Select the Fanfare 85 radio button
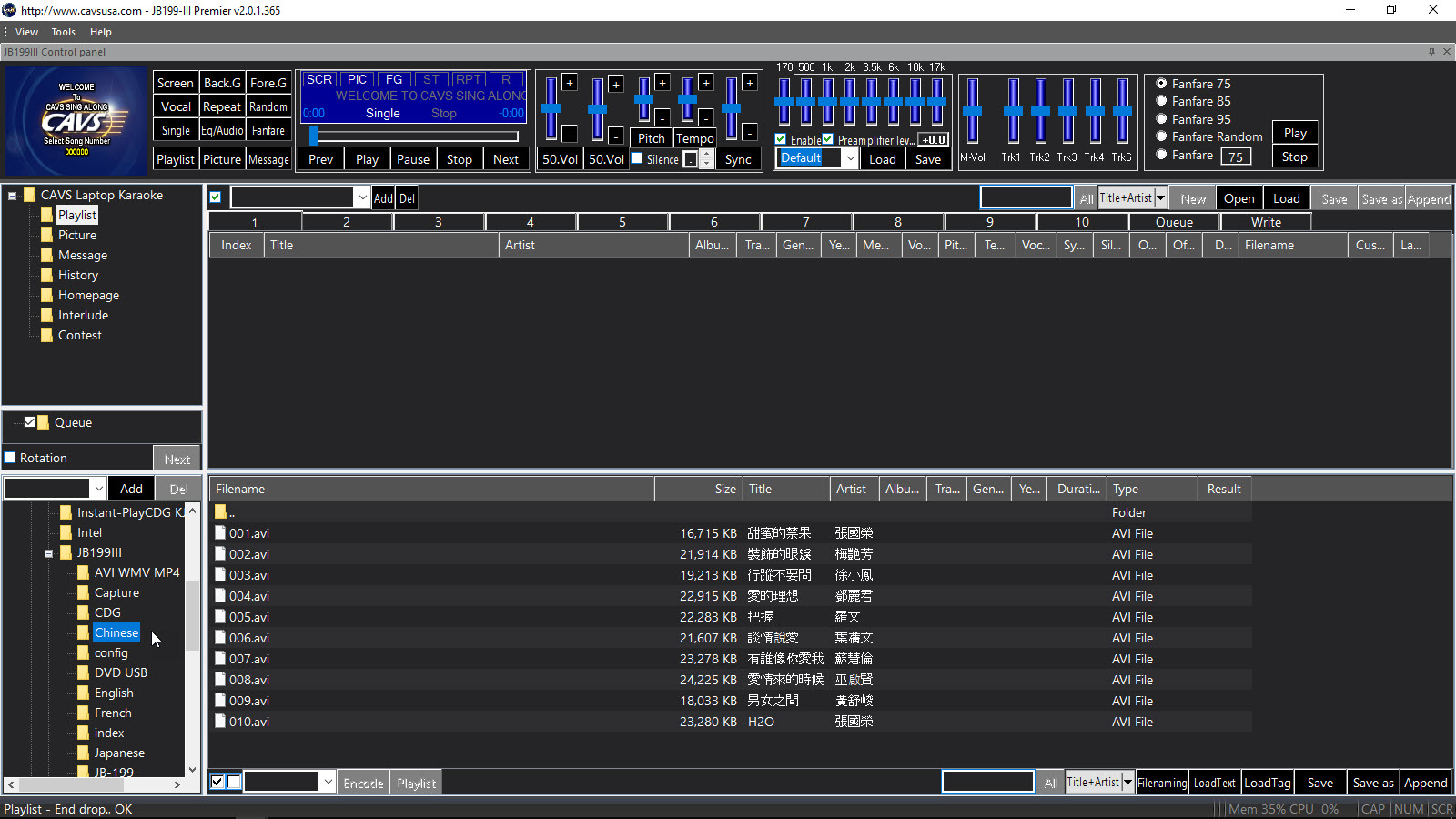Screen dimensions: 1456x819 [x=1161, y=101]
